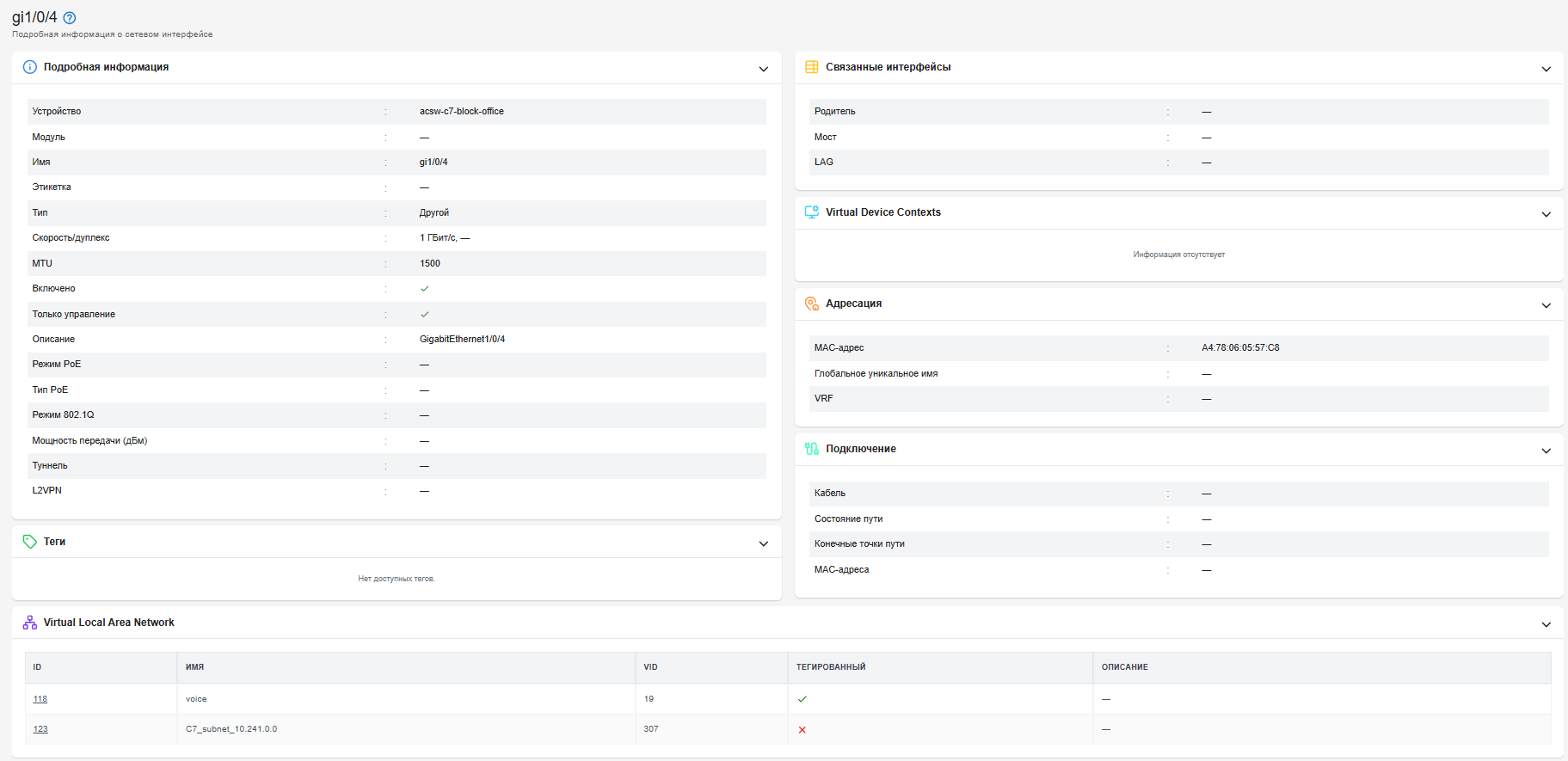Open VLAN link with ID 118

(40, 699)
